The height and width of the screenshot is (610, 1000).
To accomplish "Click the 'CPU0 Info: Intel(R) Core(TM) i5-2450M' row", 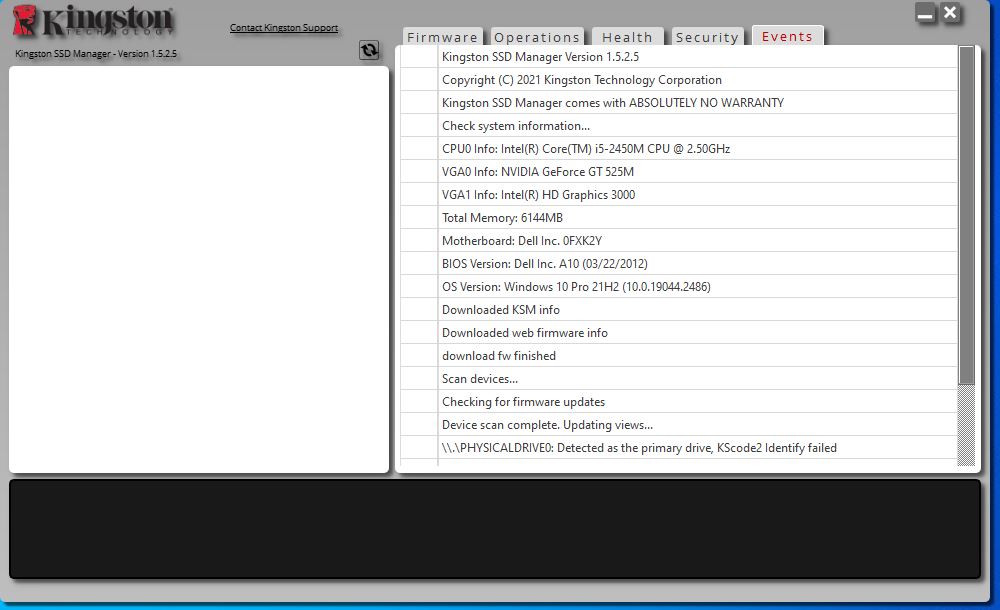I will point(679,149).
